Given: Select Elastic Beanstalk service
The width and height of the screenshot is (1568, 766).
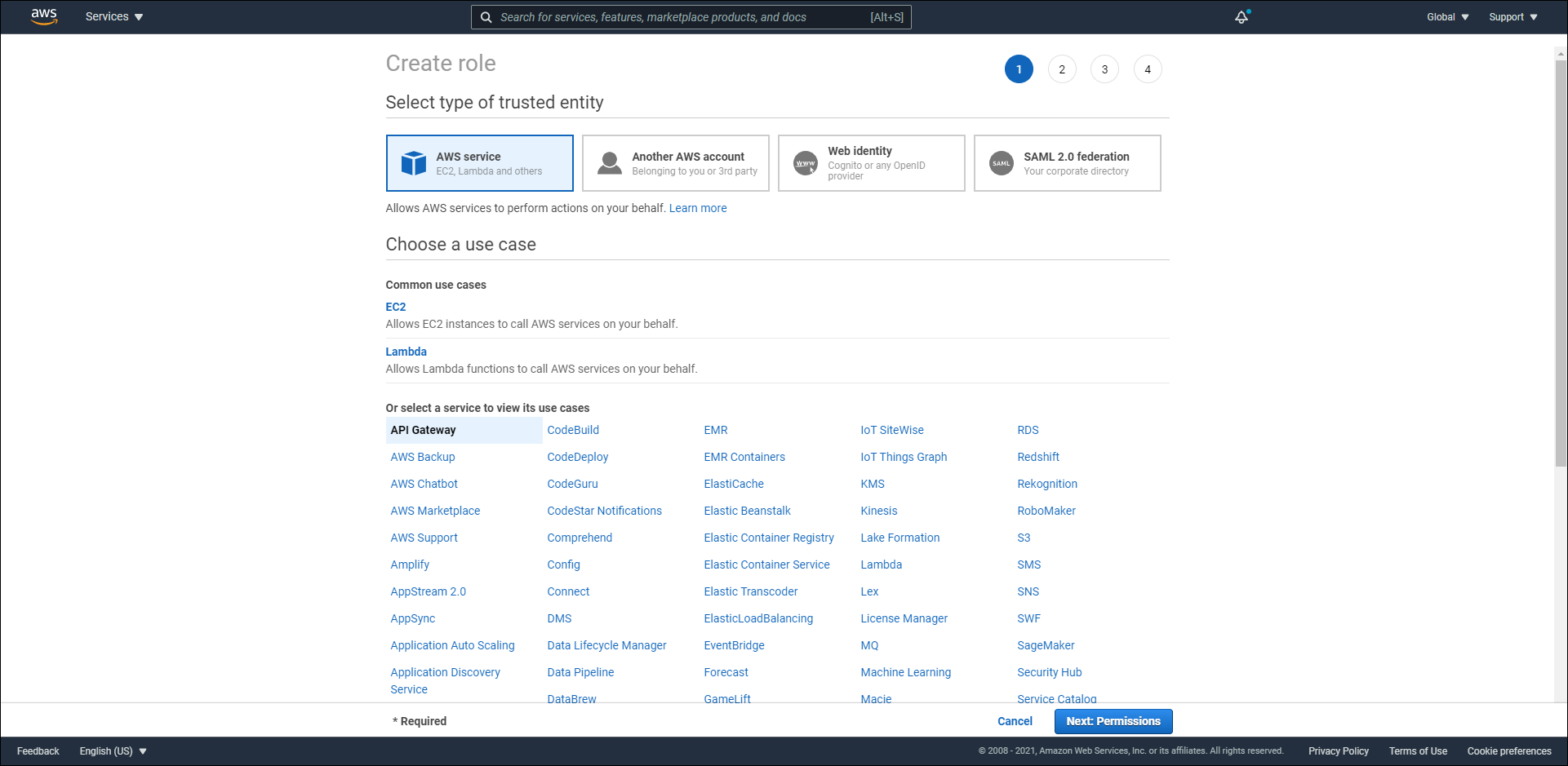Looking at the screenshot, I should click(748, 511).
